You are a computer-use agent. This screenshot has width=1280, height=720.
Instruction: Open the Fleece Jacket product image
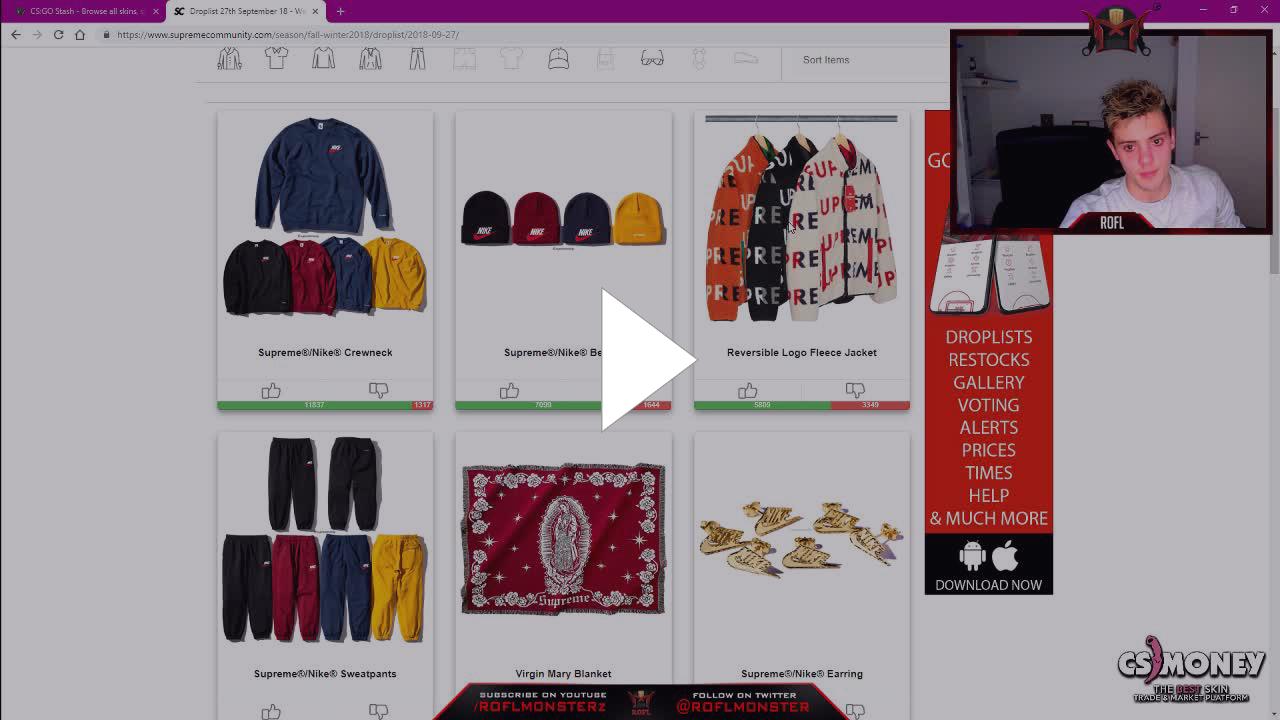(x=802, y=218)
